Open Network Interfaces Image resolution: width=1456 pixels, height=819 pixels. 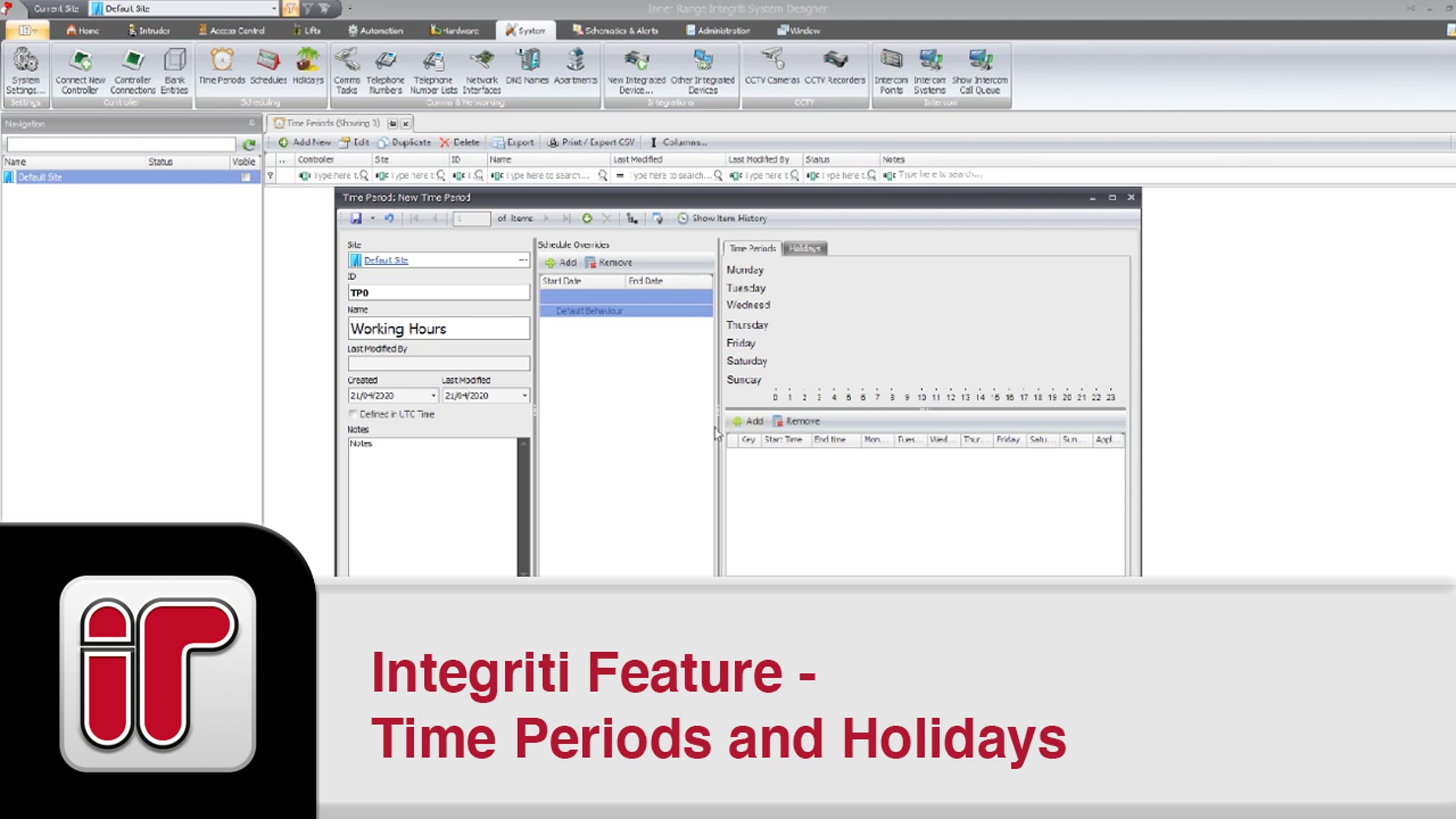pyautogui.click(x=482, y=71)
